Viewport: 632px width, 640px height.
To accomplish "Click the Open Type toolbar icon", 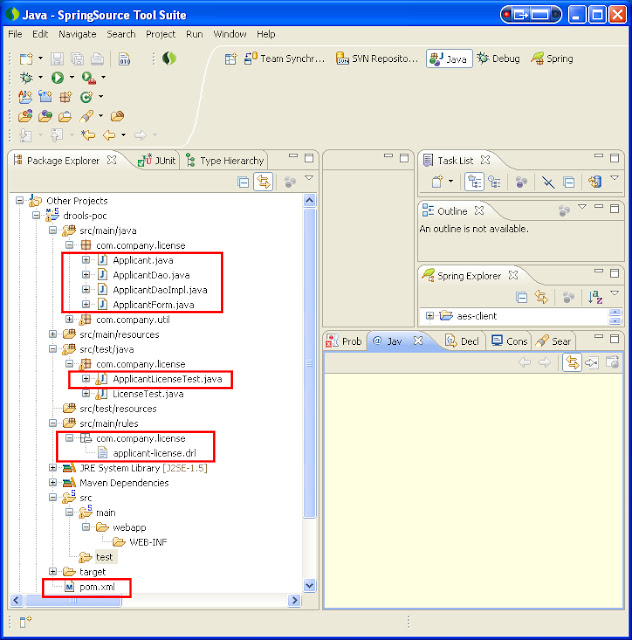I will pos(25,116).
